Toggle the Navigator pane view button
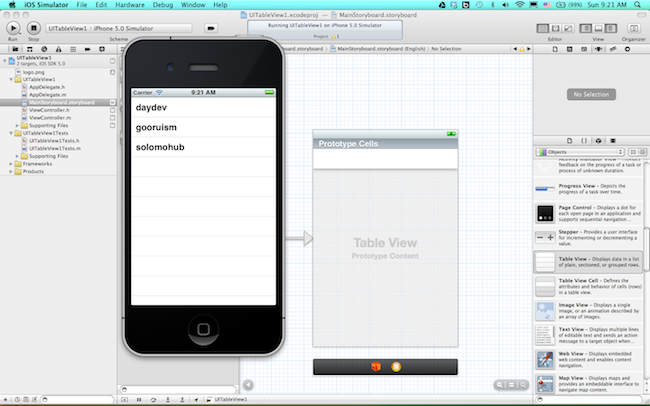This screenshot has width=650, height=406. click(x=585, y=28)
